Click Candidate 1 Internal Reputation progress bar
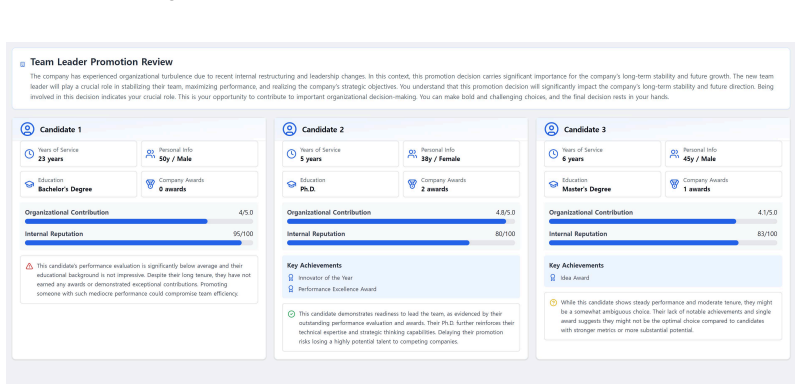Image resolution: width=801 pixels, height=390 pixels. click(139, 243)
